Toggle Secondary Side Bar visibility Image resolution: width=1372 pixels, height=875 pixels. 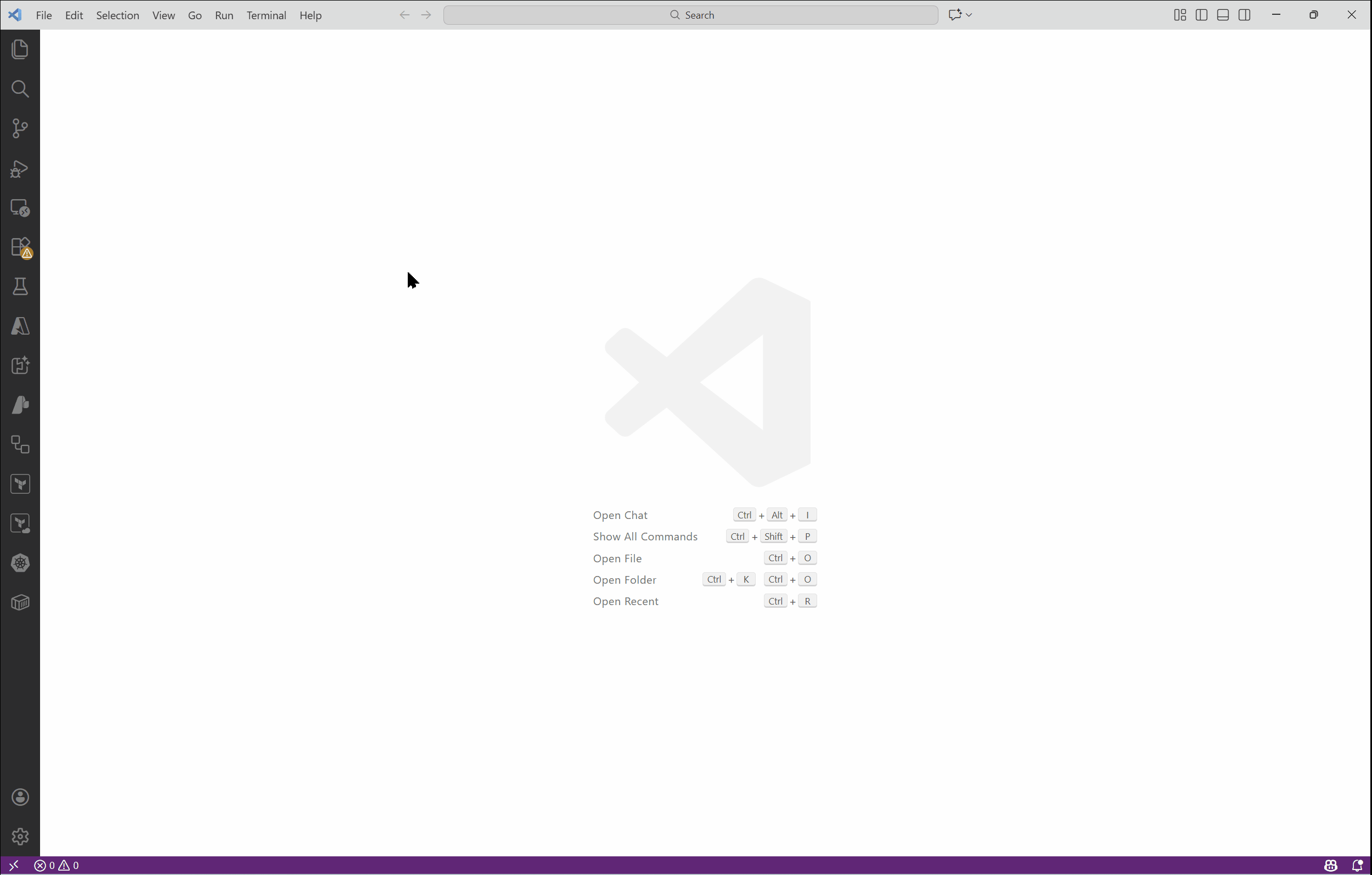[1244, 15]
